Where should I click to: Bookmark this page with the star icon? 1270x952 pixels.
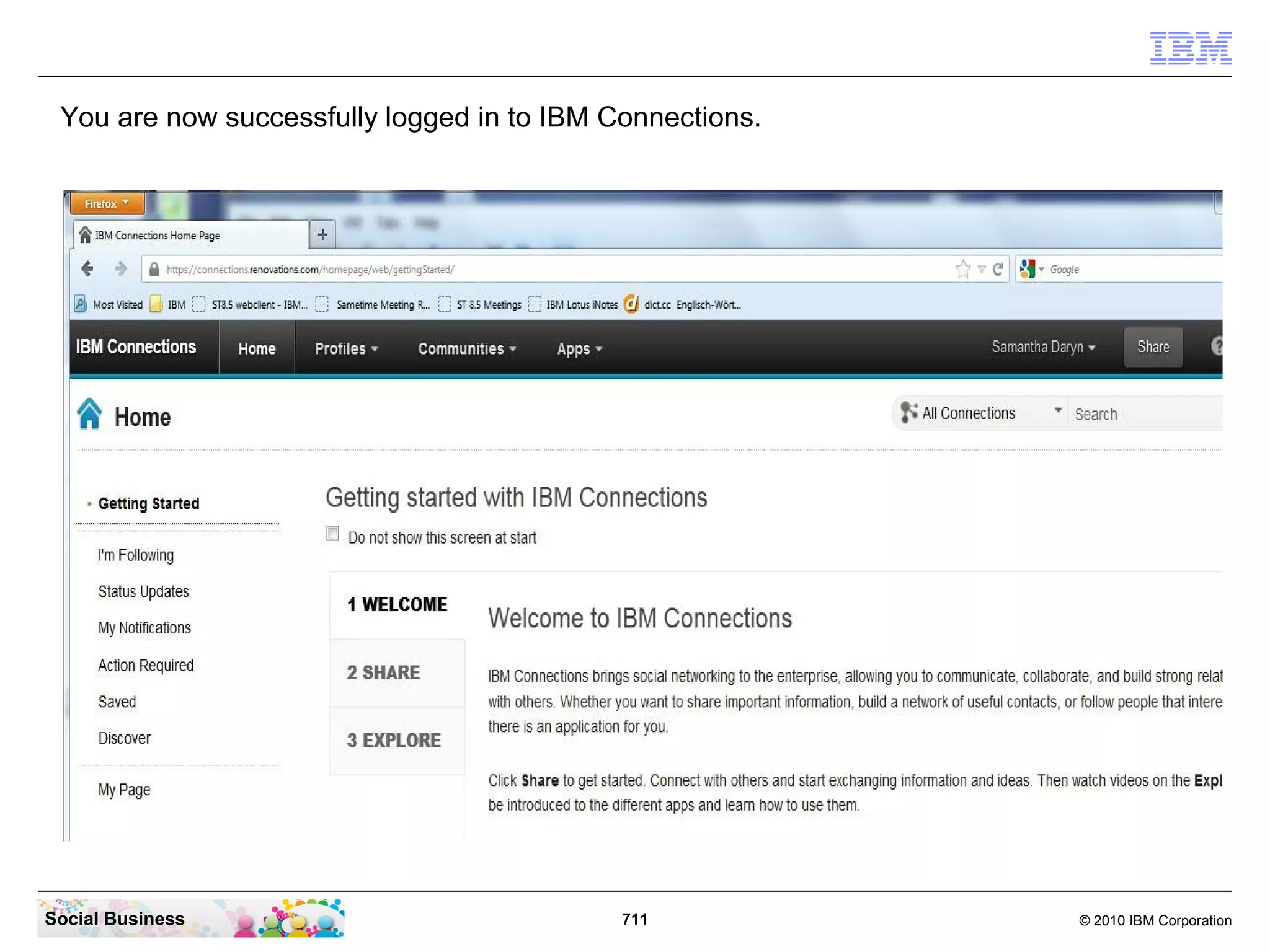(x=962, y=269)
